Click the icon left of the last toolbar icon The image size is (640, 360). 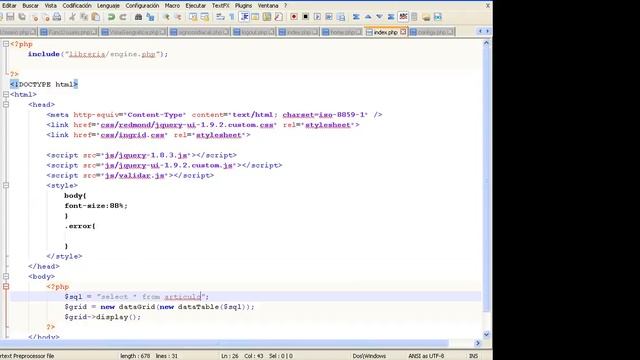[x=426, y=17]
